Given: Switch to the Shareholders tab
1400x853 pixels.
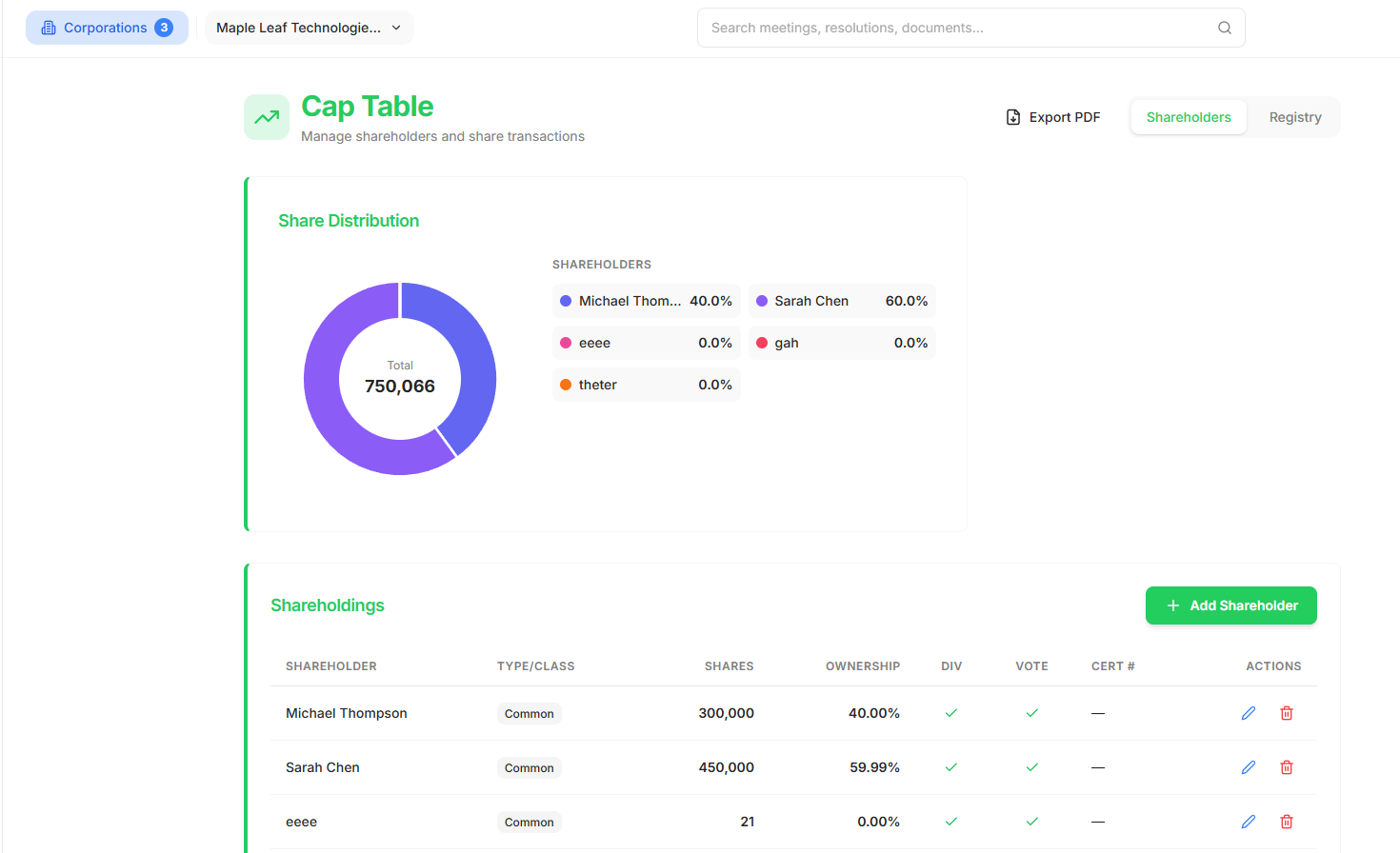Looking at the screenshot, I should coord(1189,117).
